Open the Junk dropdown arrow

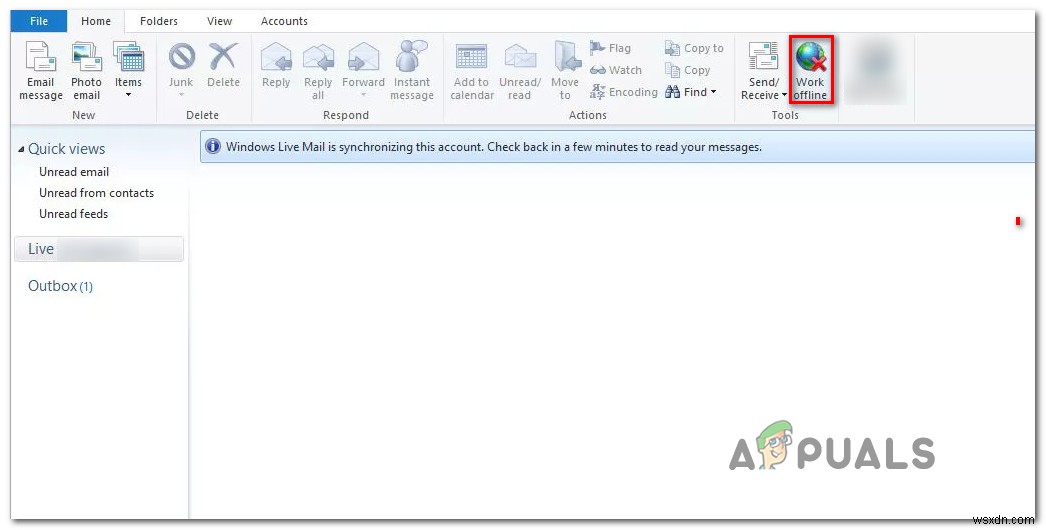click(180, 95)
